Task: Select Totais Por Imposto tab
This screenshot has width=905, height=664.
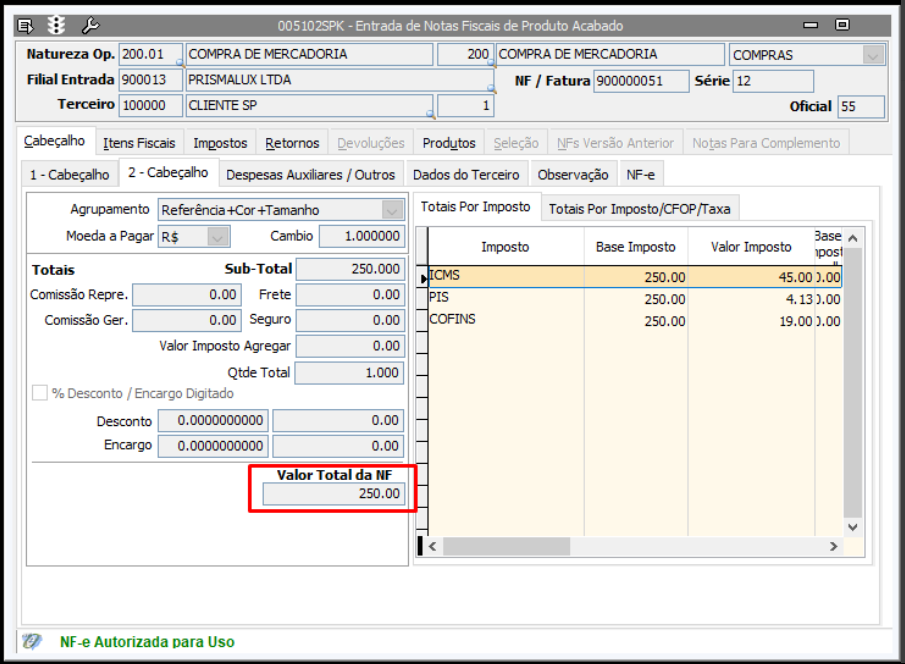Action: pos(476,207)
